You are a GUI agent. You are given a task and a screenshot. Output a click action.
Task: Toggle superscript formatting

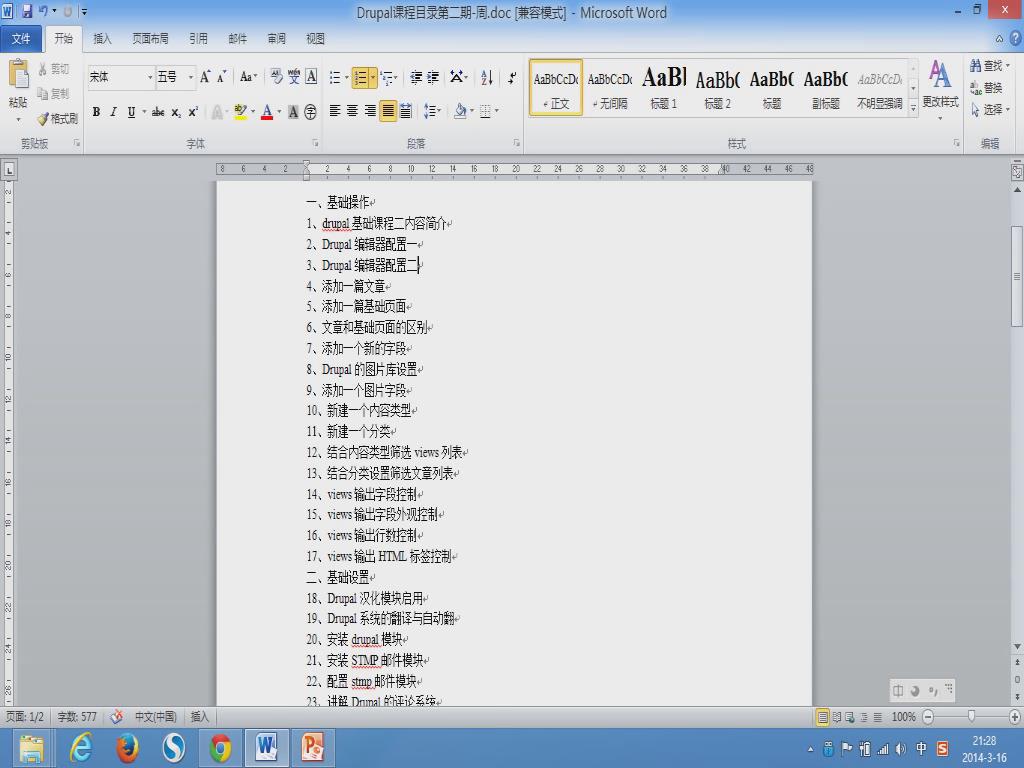click(x=193, y=112)
